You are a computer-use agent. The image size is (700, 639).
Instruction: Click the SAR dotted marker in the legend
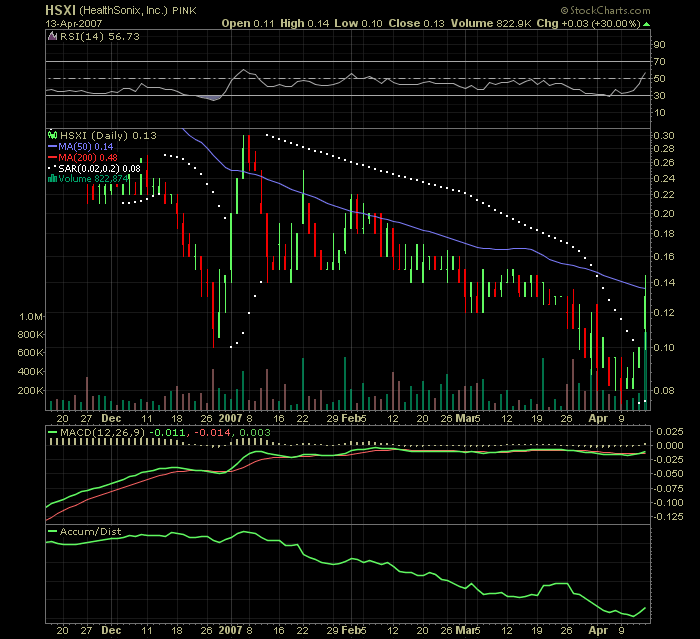click(x=52, y=168)
